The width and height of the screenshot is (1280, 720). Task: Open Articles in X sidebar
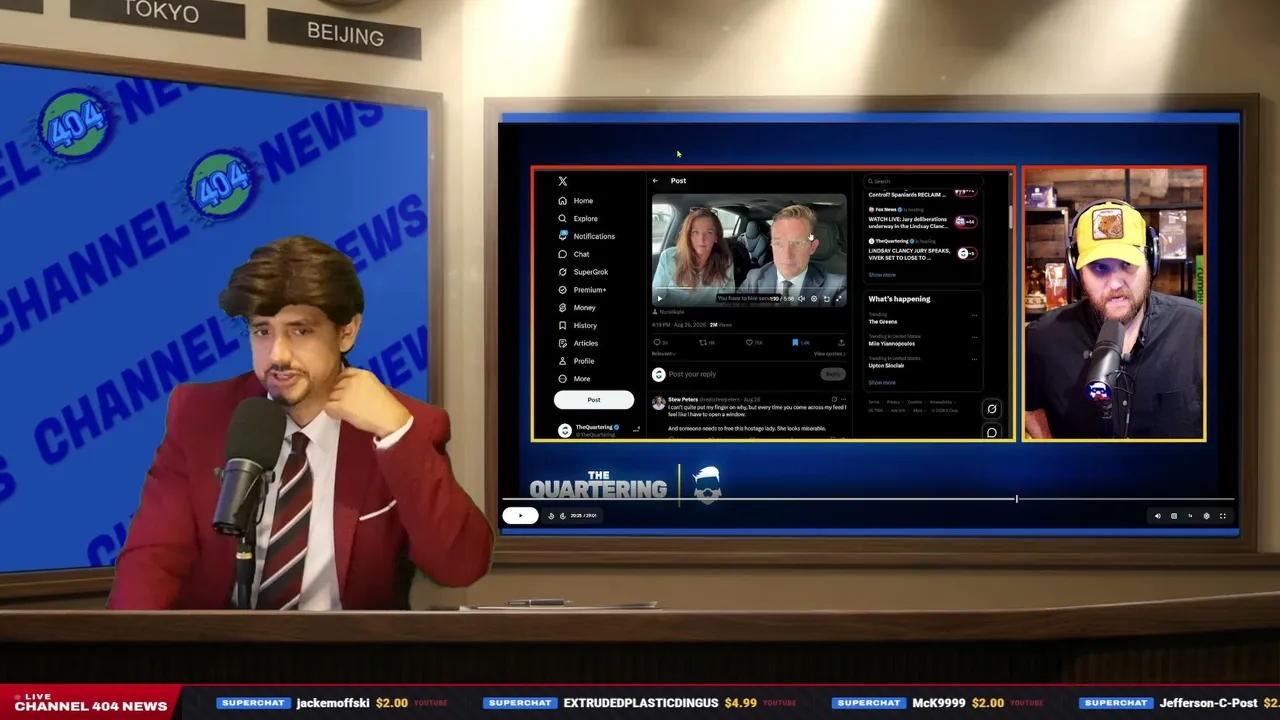click(x=578, y=343)
